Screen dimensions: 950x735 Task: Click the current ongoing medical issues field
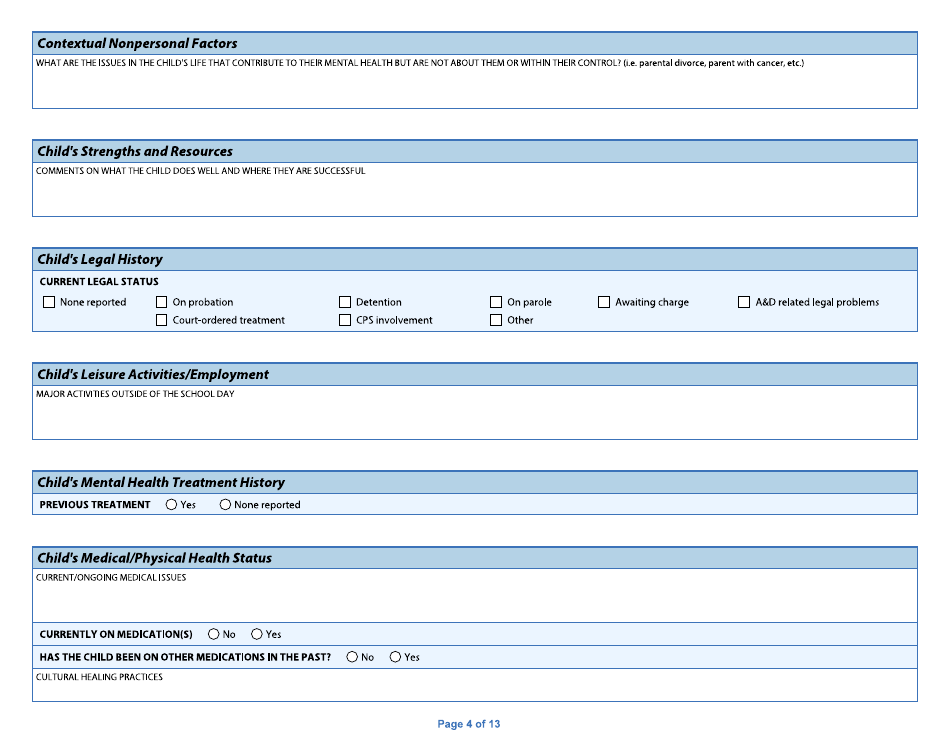click(475, 598)
